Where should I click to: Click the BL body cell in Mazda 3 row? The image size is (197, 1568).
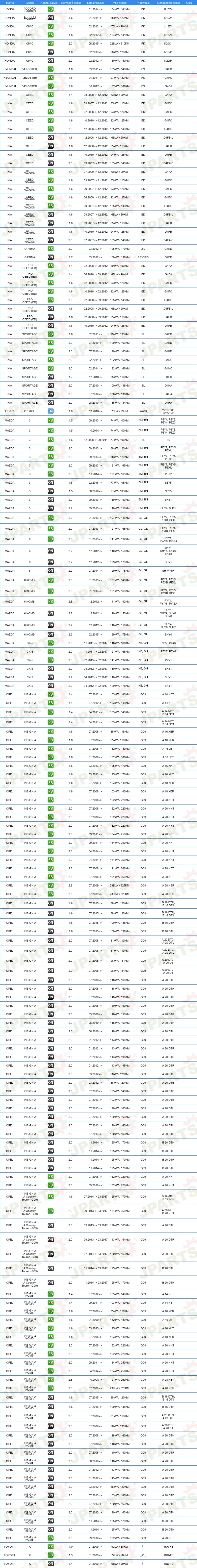coord(143,440)
